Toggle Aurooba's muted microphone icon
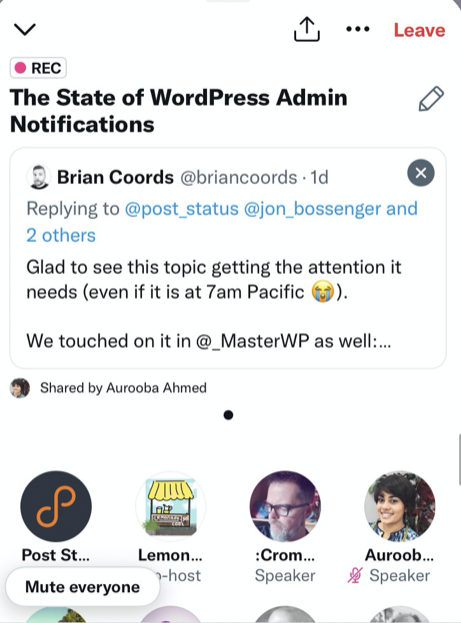 pyautogui.click(x=355, y=575)
